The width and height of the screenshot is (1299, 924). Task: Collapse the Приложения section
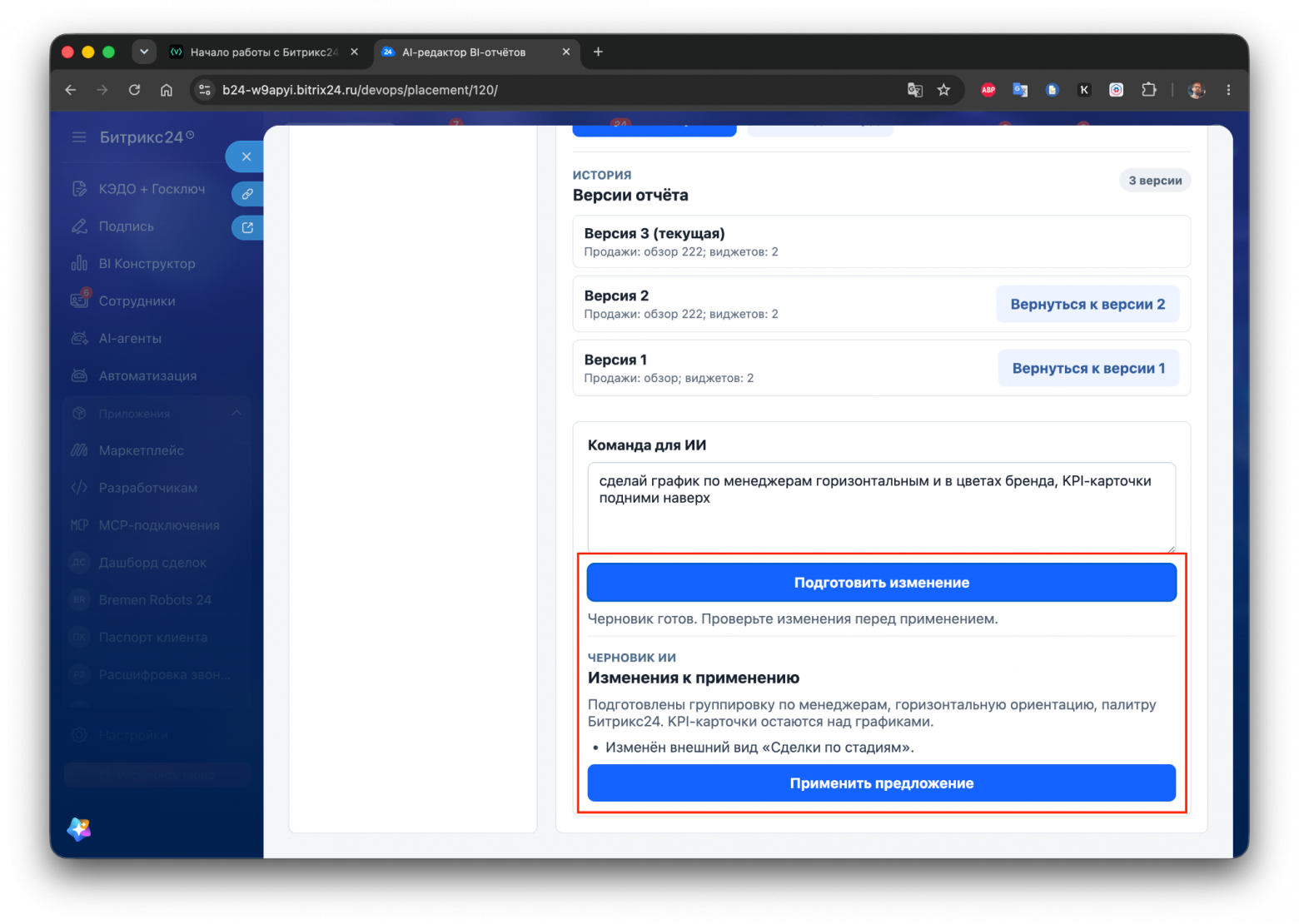(236, 414)
